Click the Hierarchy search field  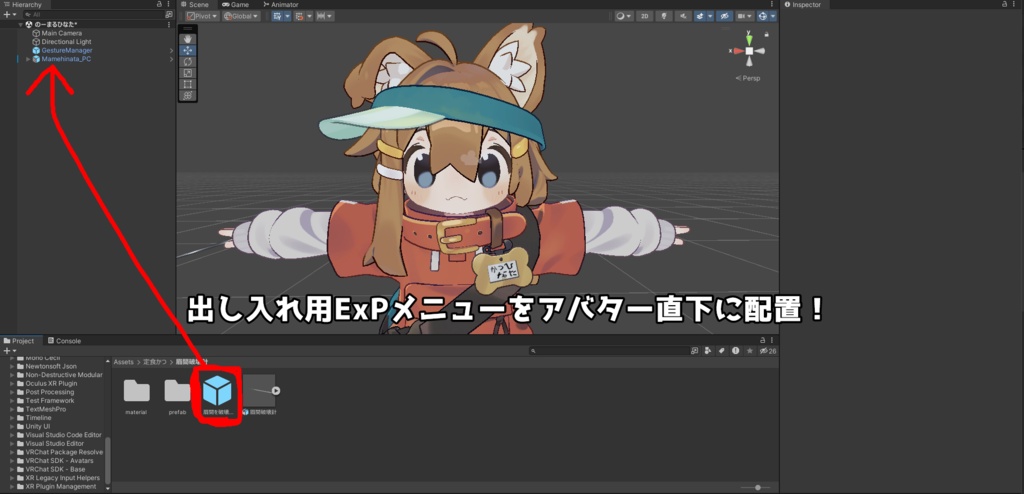pos(93,14)
